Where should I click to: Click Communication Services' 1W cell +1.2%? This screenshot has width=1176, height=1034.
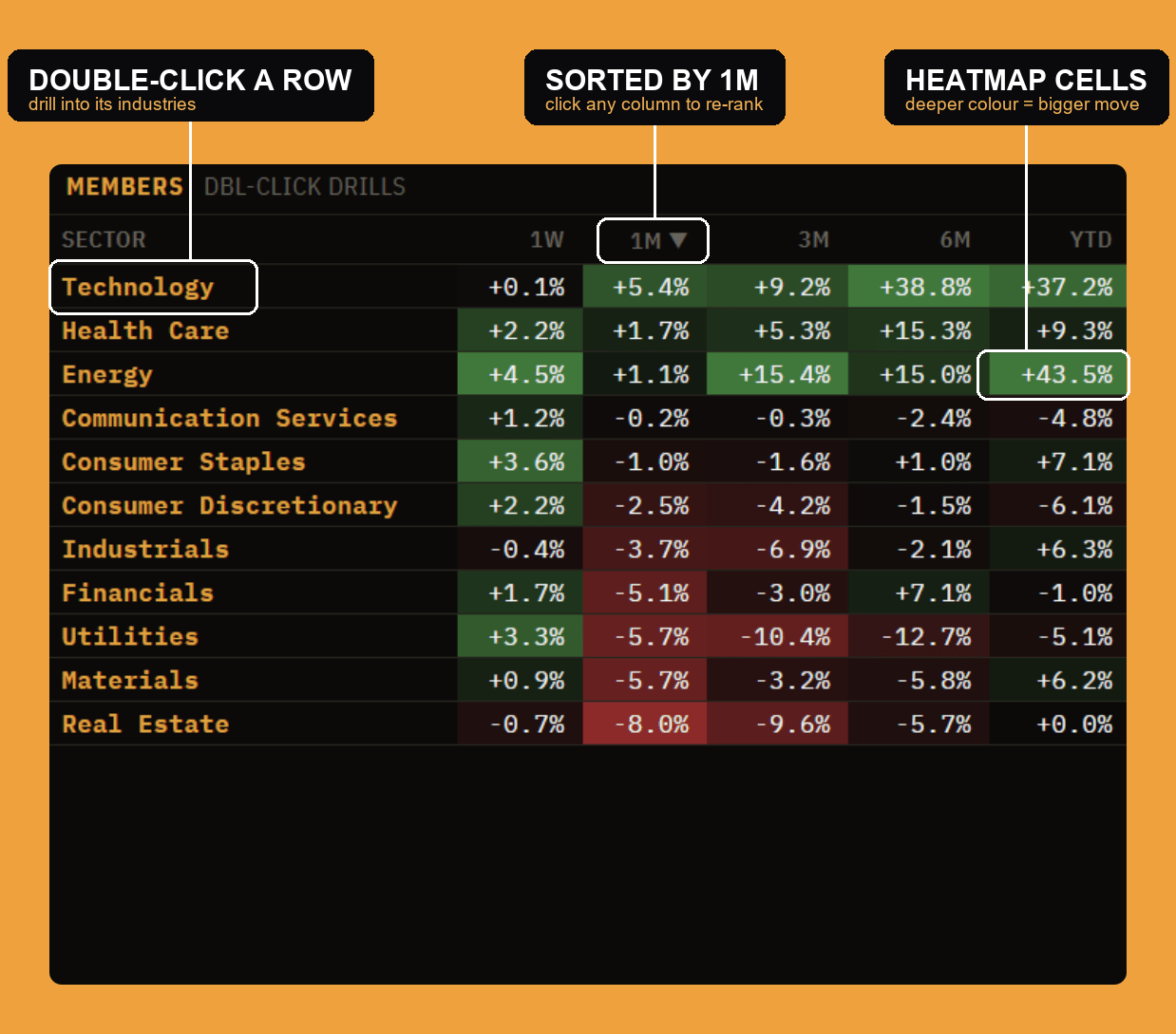tap(521, 418)
